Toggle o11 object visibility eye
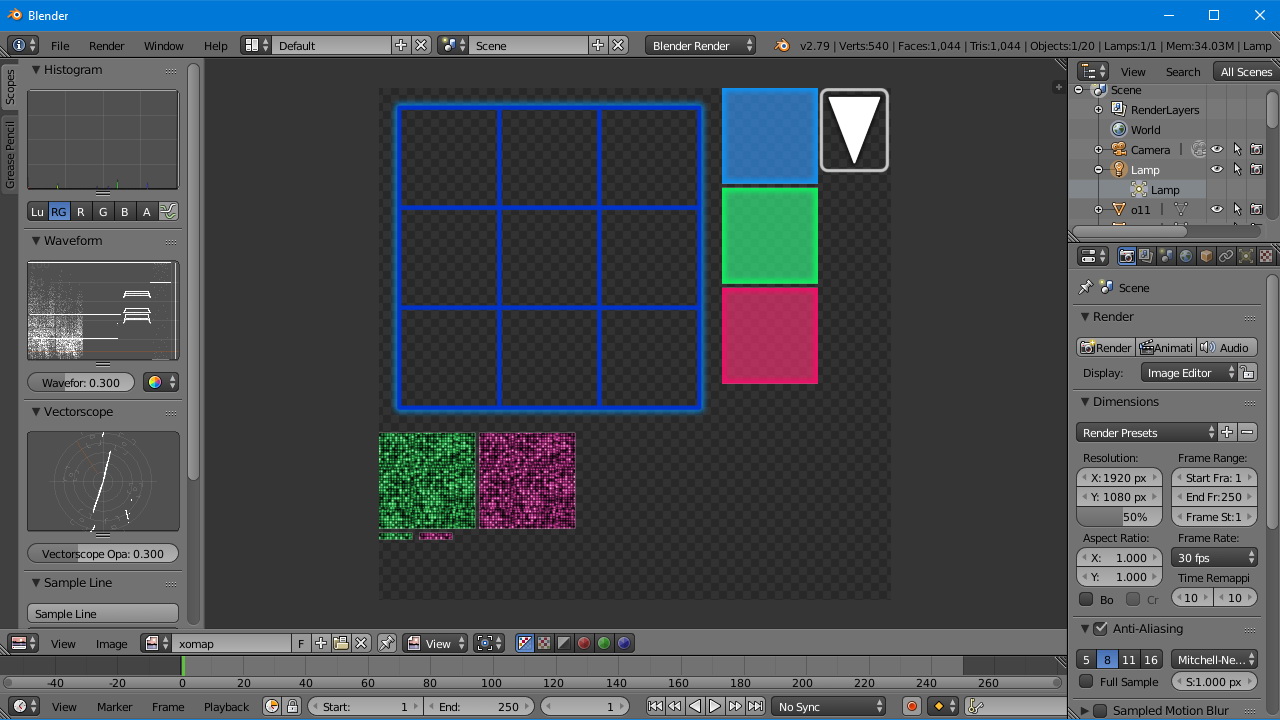The height and width of the screenshot is (720, 1280). pos(1217,209)
